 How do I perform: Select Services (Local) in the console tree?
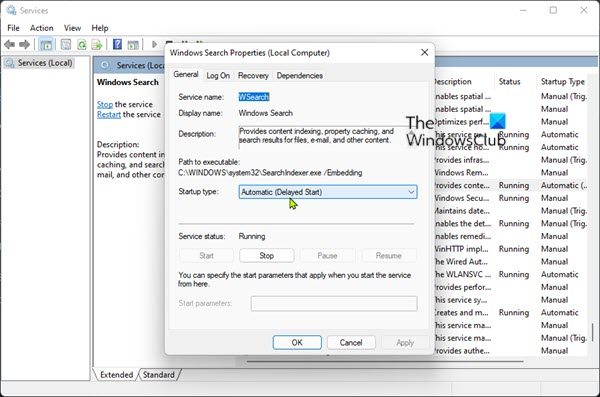pyautogui.click(x=39, y=63)
